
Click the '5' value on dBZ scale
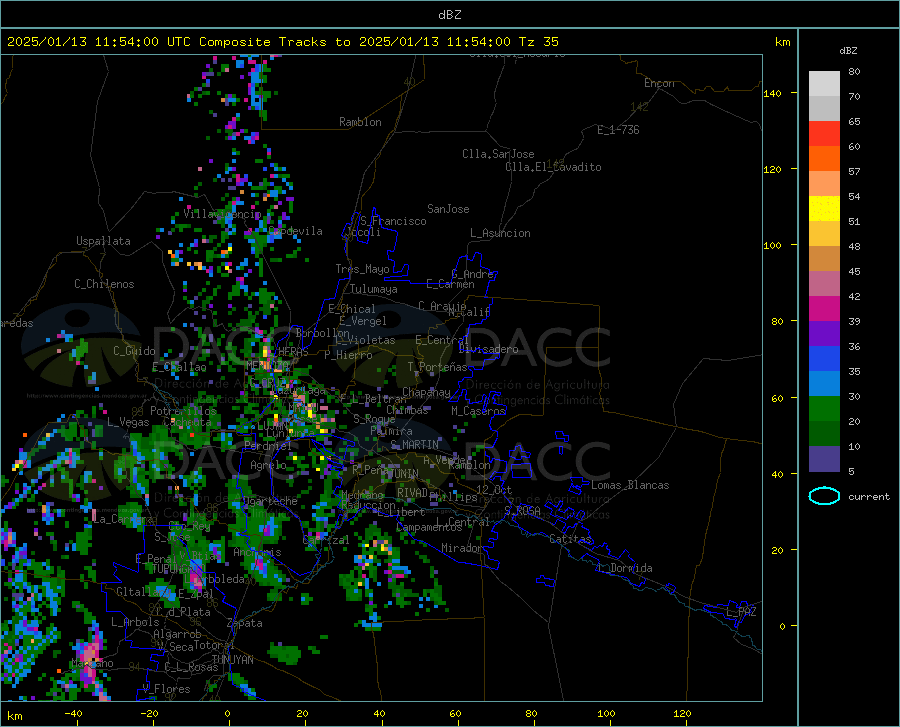pyautogui.click(x=851, y=472)
